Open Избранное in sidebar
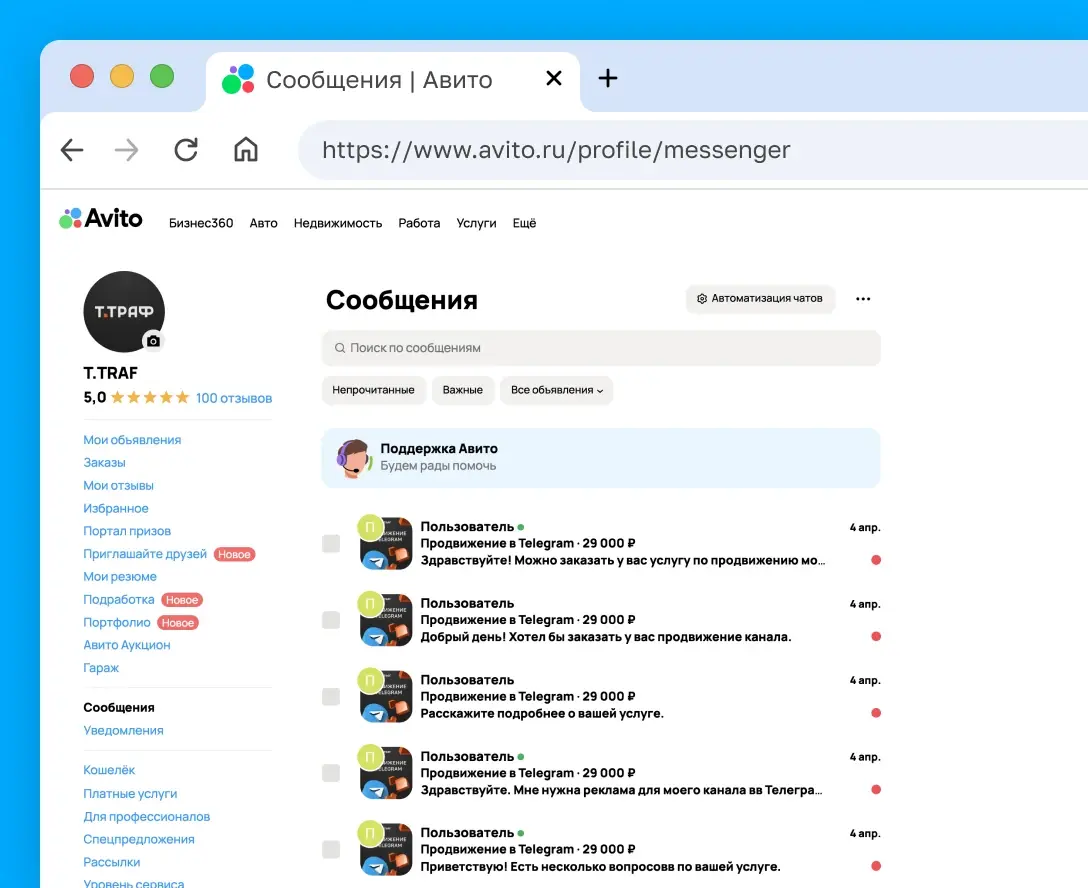 (116, 509)
